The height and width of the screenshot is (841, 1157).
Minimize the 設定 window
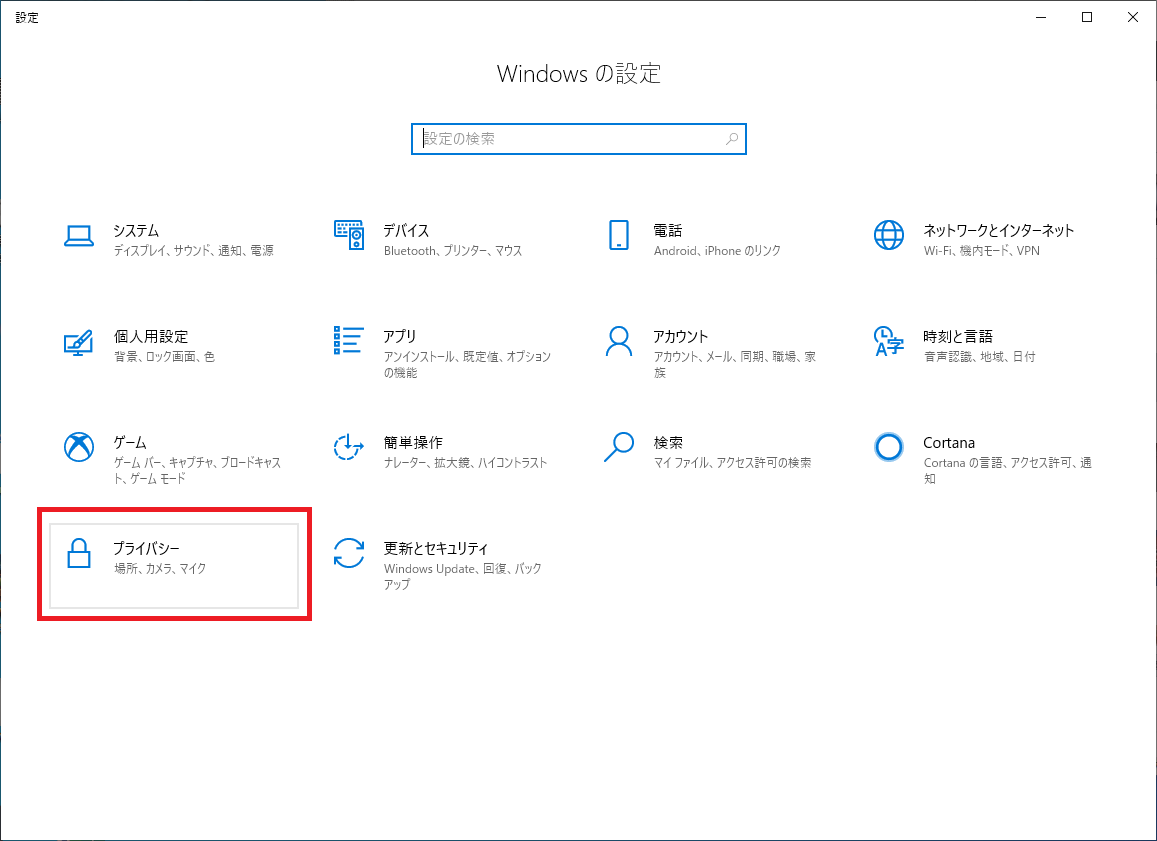pyautogui.click(x=1041, y=17)
